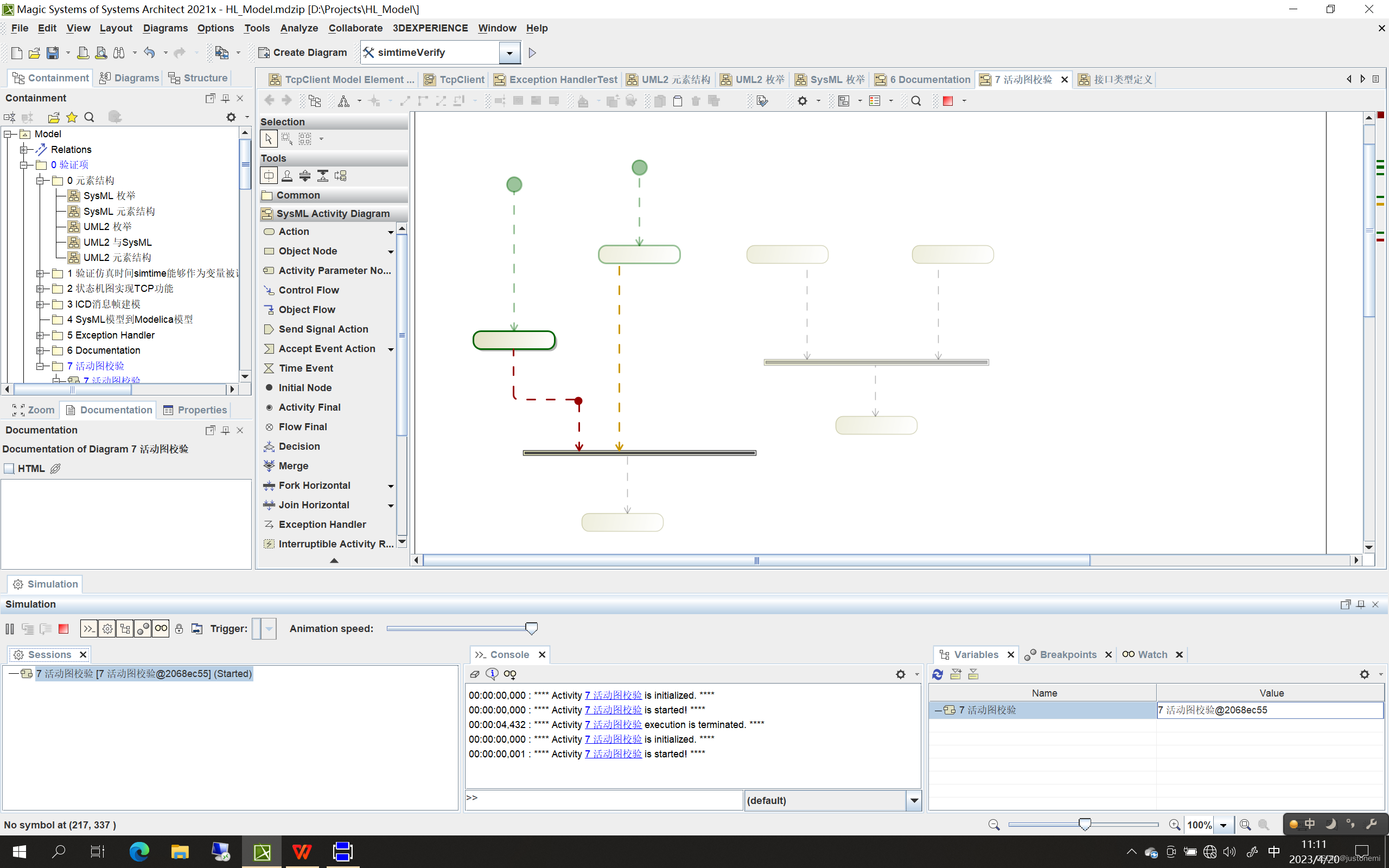Toggle the Watch panel button in simulation toolbar
The height and width of the screenshot is (868, 1389).
[x=161, y=629]
